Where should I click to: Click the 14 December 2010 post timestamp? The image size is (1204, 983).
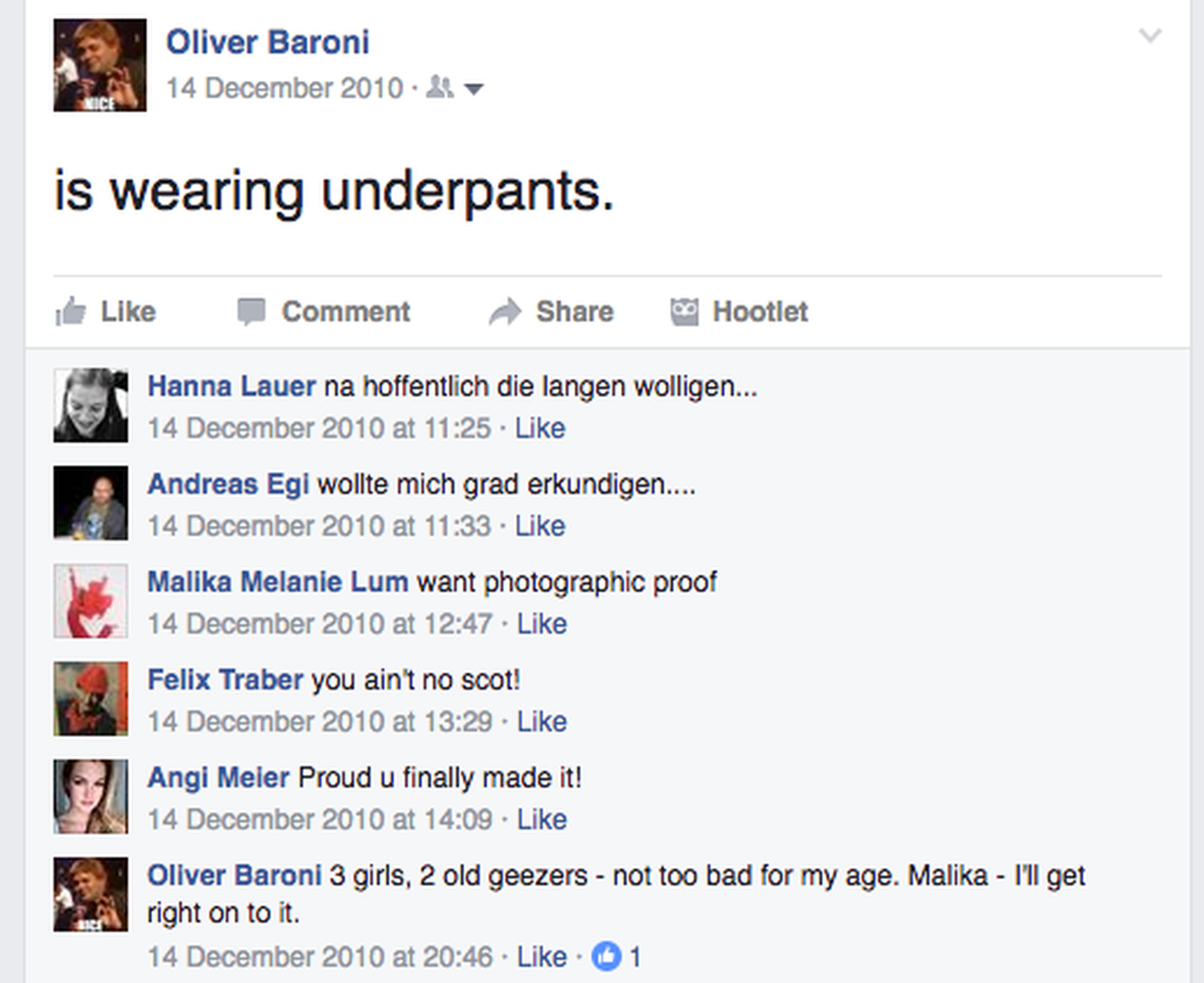(x=284, y=88)
